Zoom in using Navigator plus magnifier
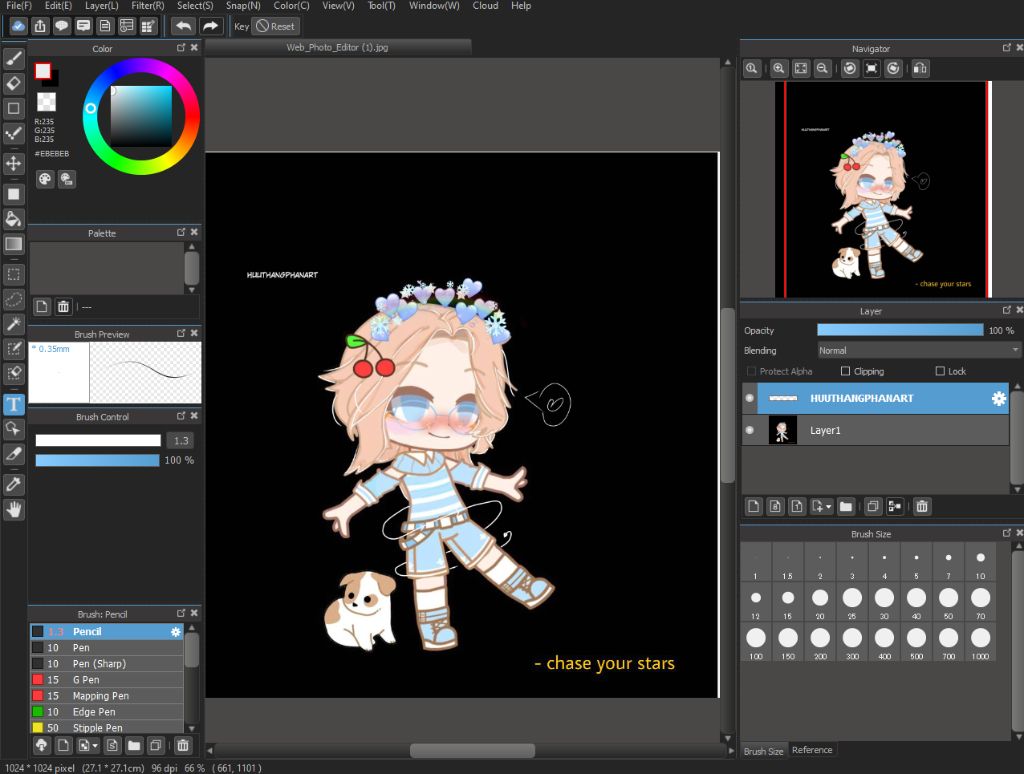This screenshot has width=1024, height=774. click(778, 68)
